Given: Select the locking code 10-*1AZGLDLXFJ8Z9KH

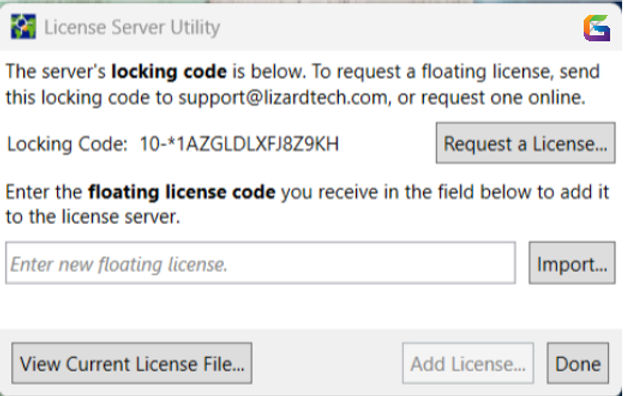Looking at the screenshot, I should coord(239,144).
